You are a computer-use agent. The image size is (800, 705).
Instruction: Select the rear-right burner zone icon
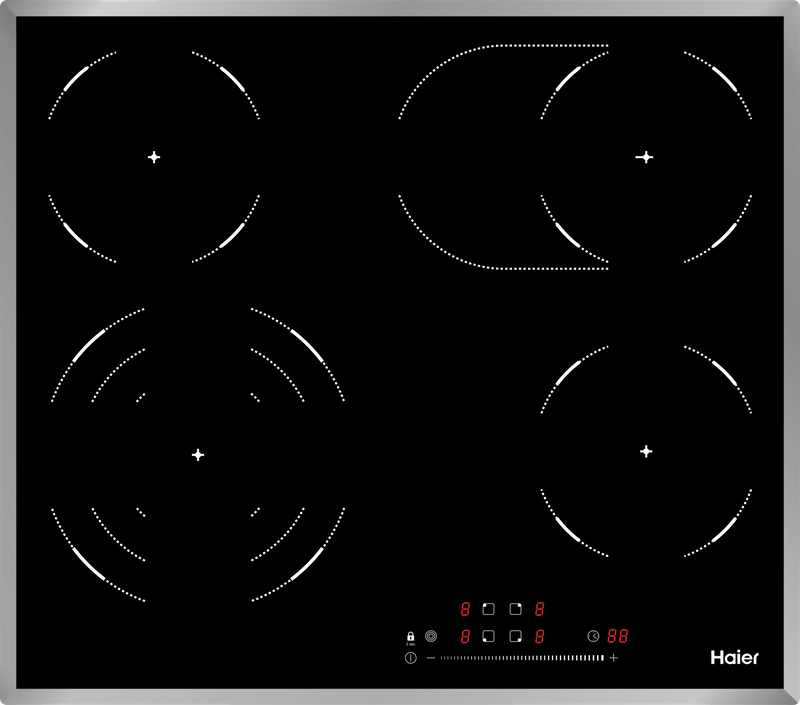point(515,608)
